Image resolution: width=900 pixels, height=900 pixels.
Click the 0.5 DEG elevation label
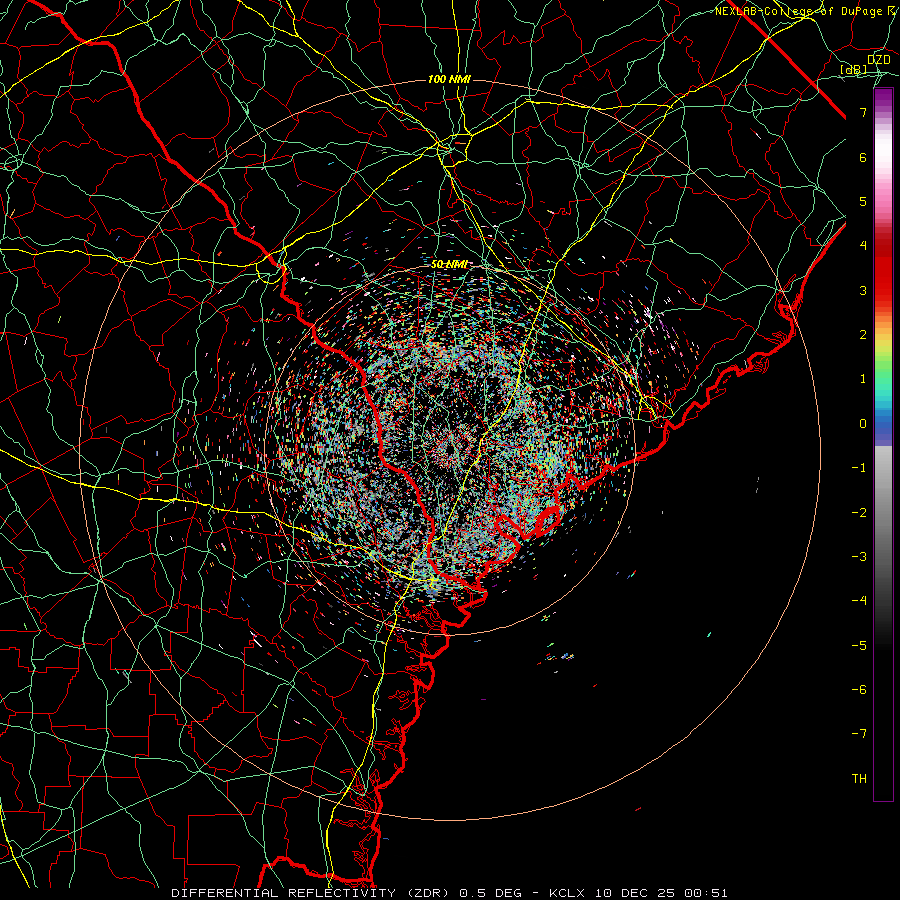click(490, 893)
